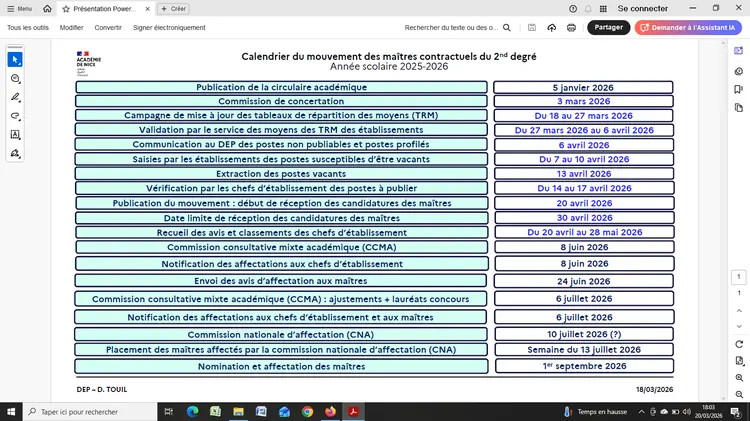Image resolution: width=750 pixels, height=421 pixels.
Task: Save the document with the disk icon
Action: [x=531, y=28]
